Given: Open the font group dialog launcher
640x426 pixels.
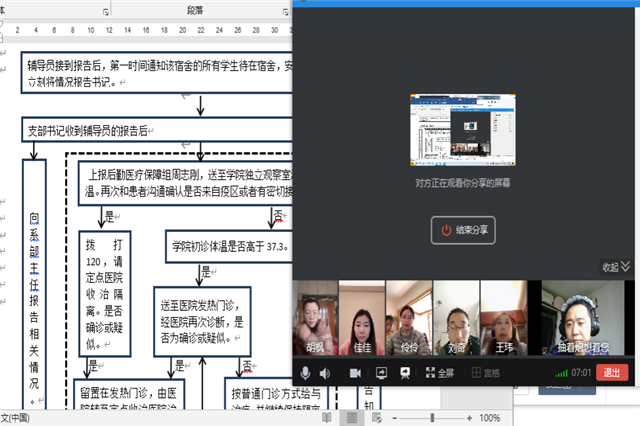Looking at the screenshot, I should (106, 10).
